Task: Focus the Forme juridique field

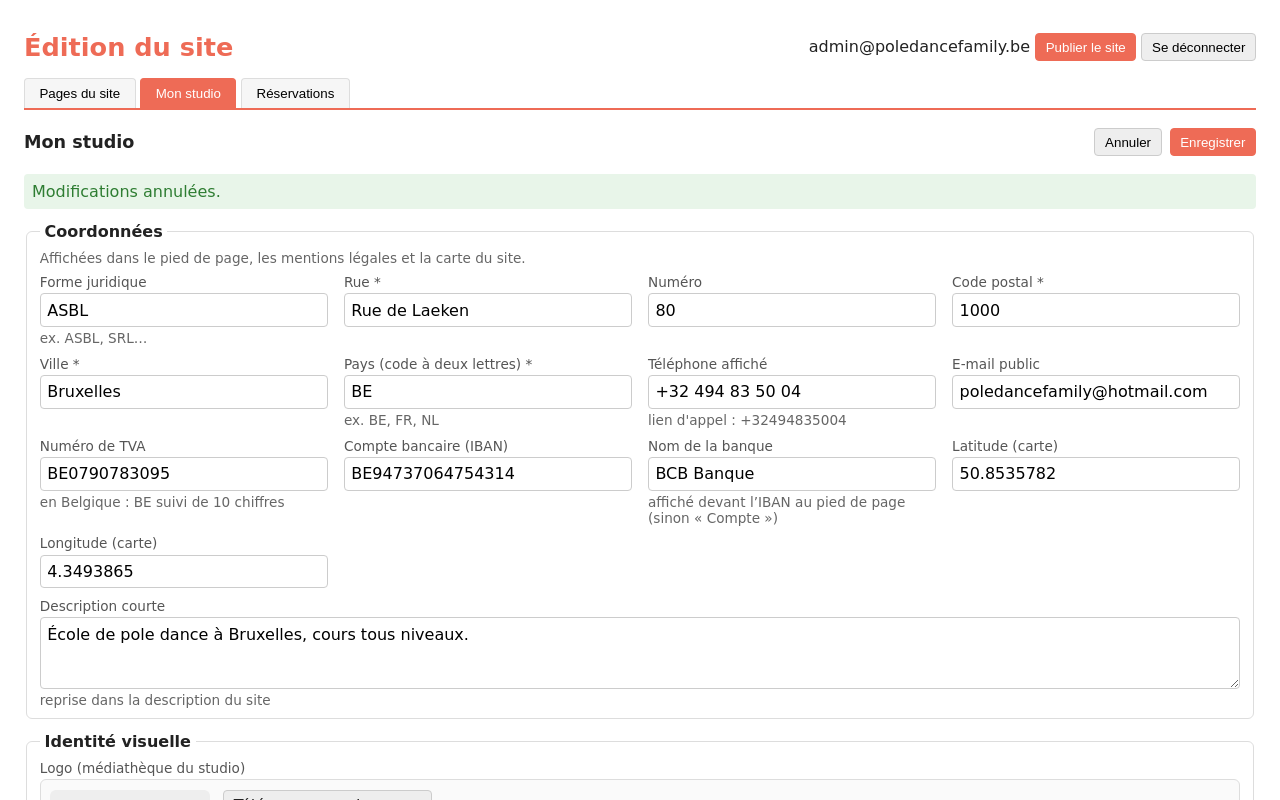Action: pos(184,310)
